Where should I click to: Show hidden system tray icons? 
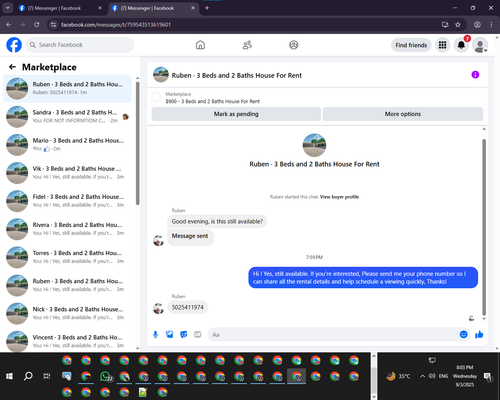(x=422, y=376)
